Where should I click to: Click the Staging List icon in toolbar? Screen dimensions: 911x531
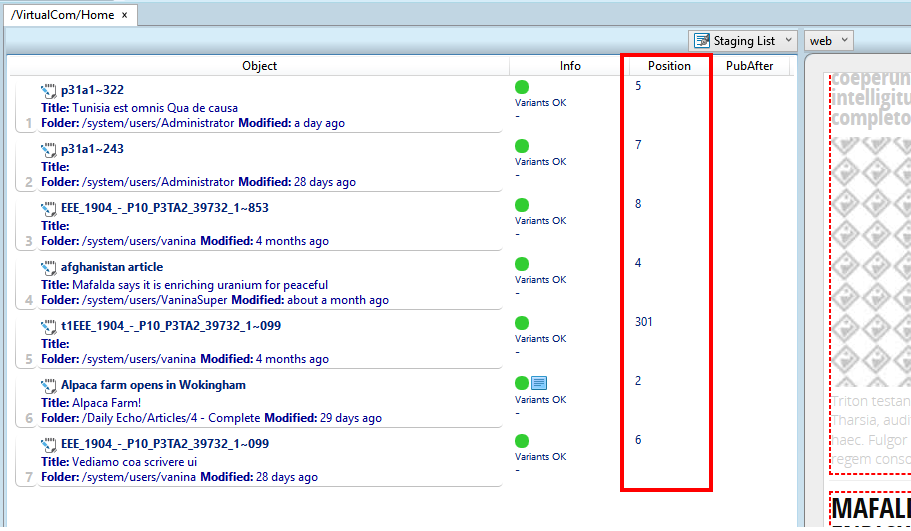pos(702,41)
